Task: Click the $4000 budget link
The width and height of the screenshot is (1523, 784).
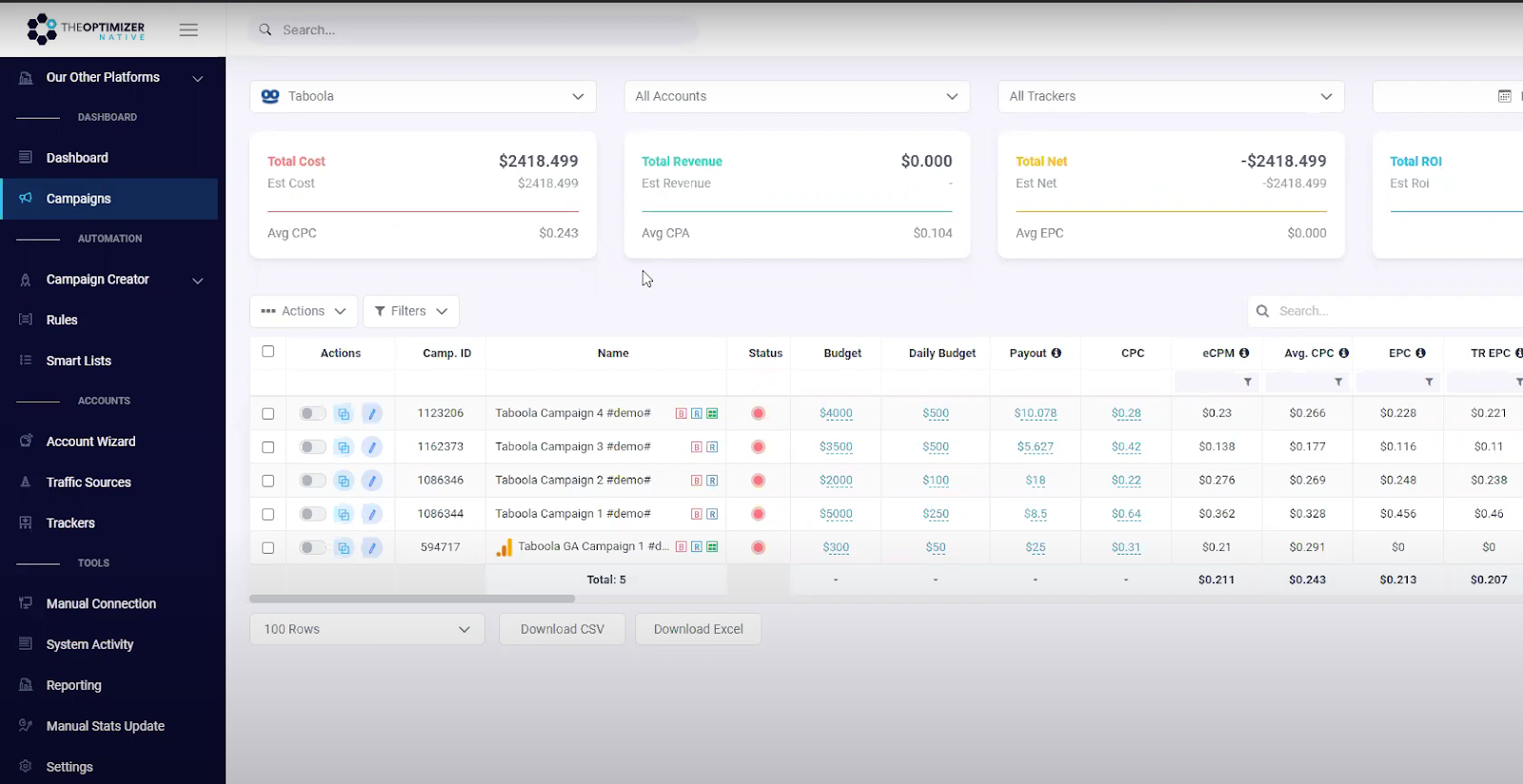Action: tap(836, 413)
